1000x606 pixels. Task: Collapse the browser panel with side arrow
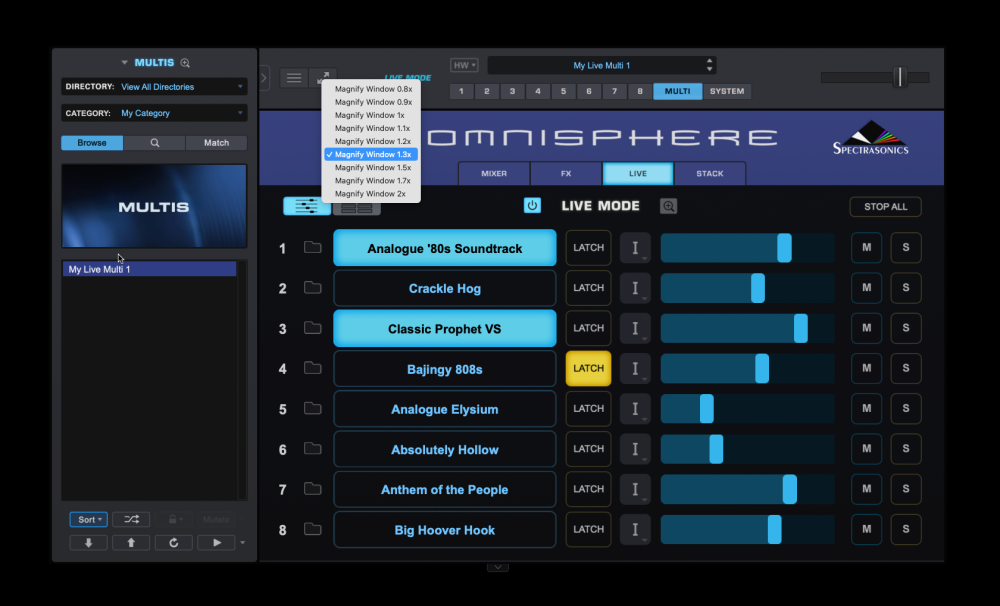[x=263, y=78]
